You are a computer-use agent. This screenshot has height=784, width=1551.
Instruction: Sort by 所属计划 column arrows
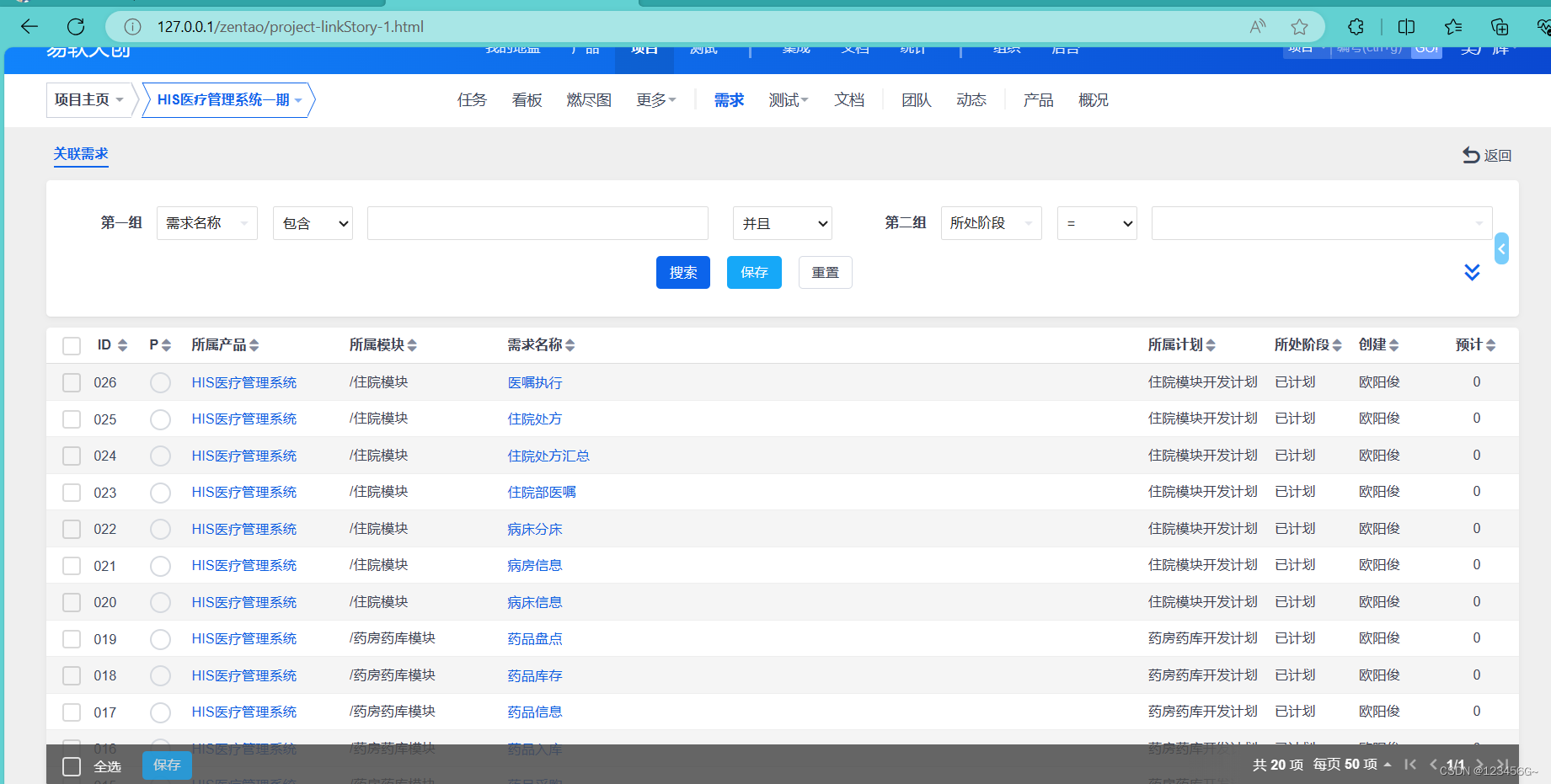[1211, 345]
